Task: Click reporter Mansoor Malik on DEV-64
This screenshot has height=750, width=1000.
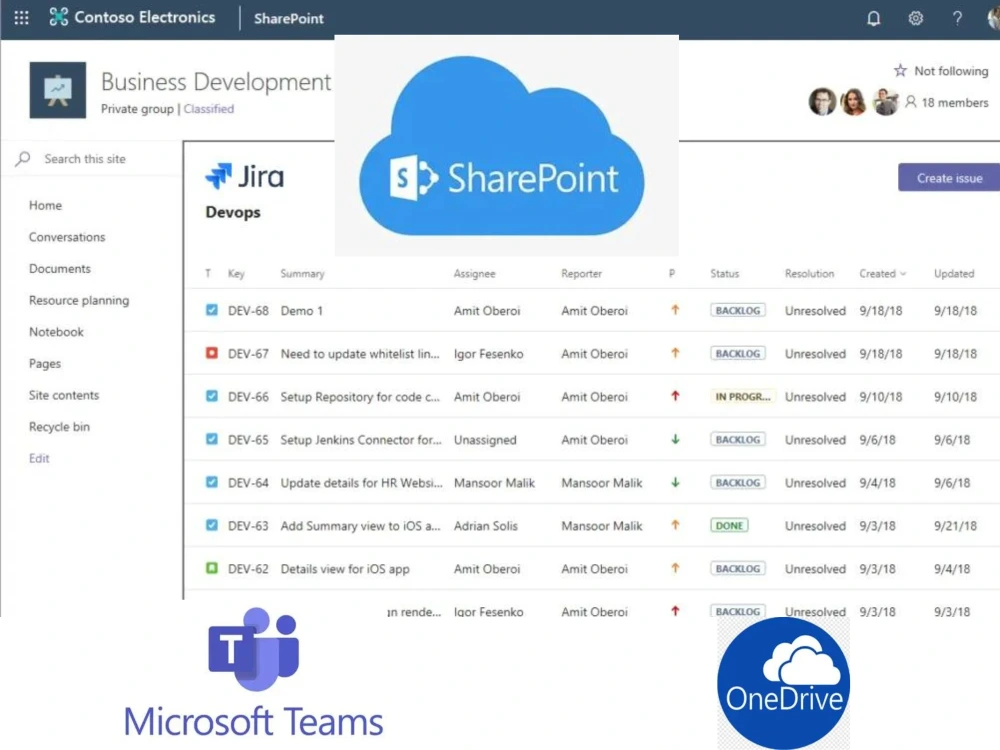Action: click(601, 483)
